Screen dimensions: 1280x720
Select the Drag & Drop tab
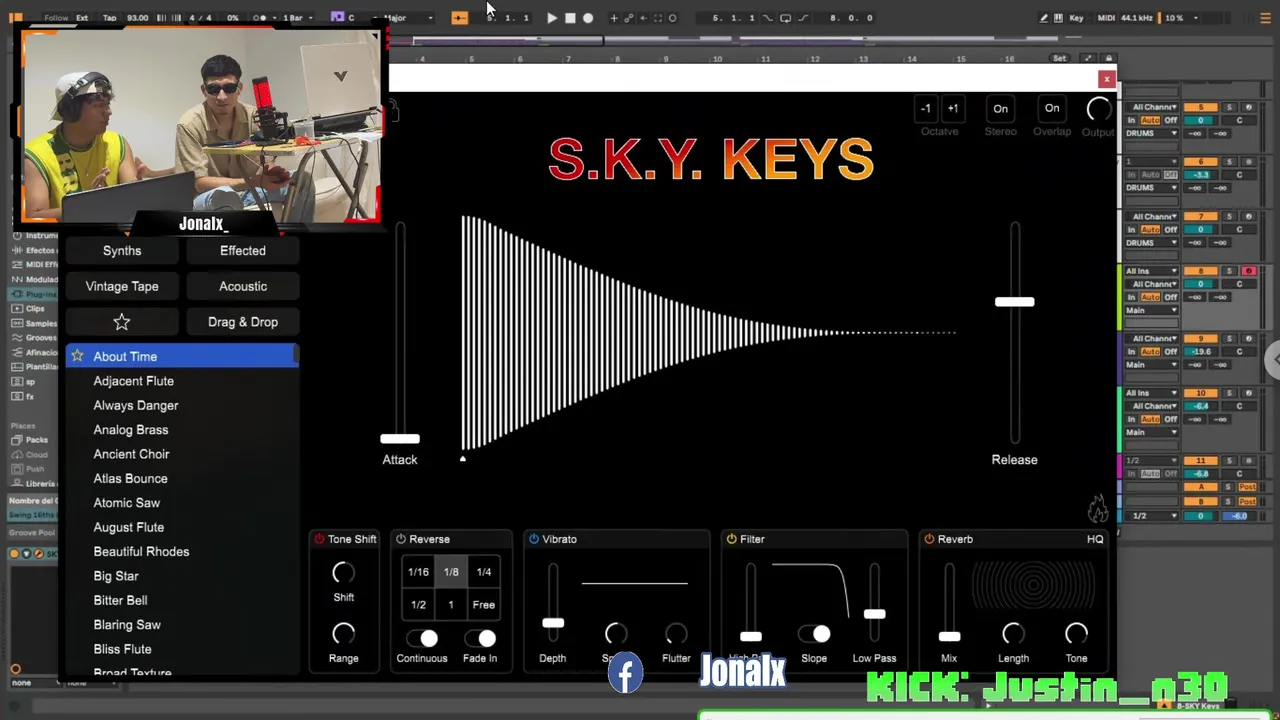[x=243, y=322]
